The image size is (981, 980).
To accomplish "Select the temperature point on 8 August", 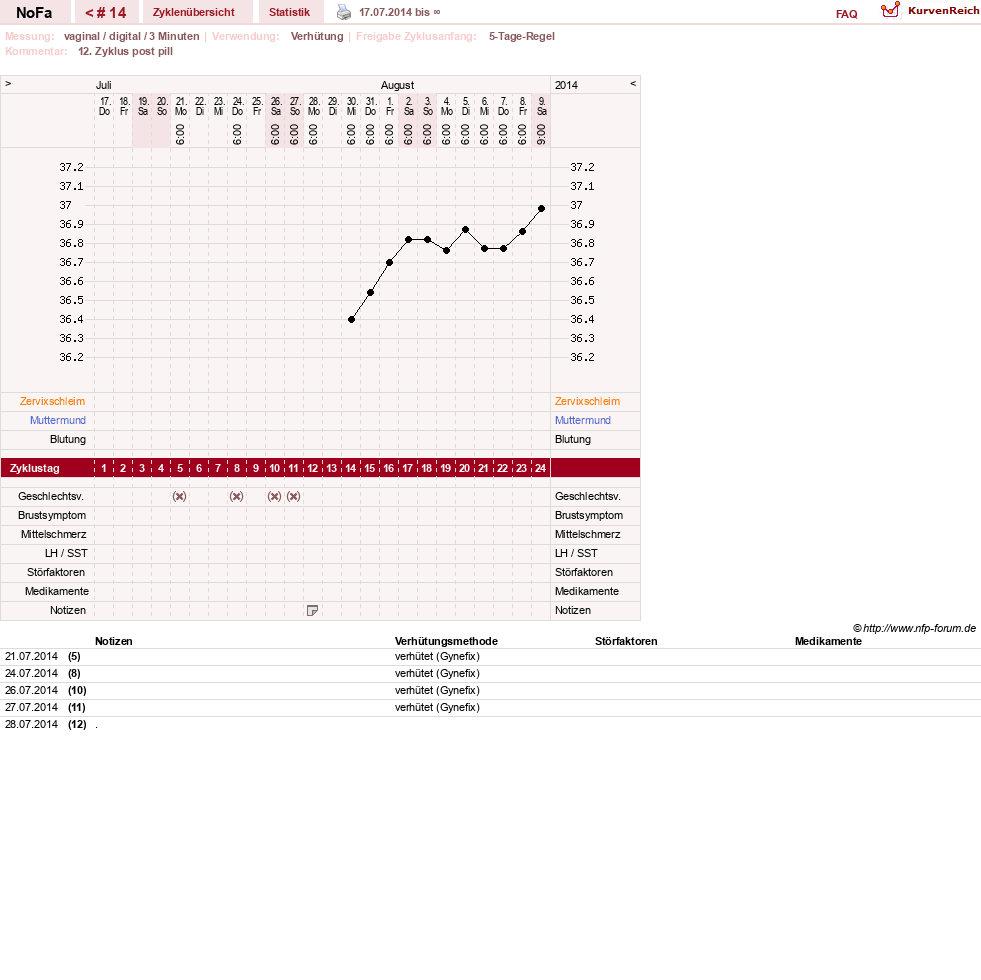I will [522, 232].
